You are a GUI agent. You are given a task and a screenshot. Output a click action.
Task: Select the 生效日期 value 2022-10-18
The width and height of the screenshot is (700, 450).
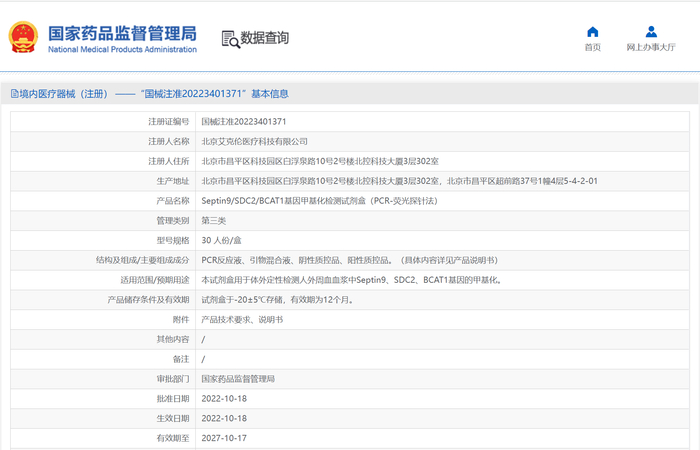click(224, 418)
